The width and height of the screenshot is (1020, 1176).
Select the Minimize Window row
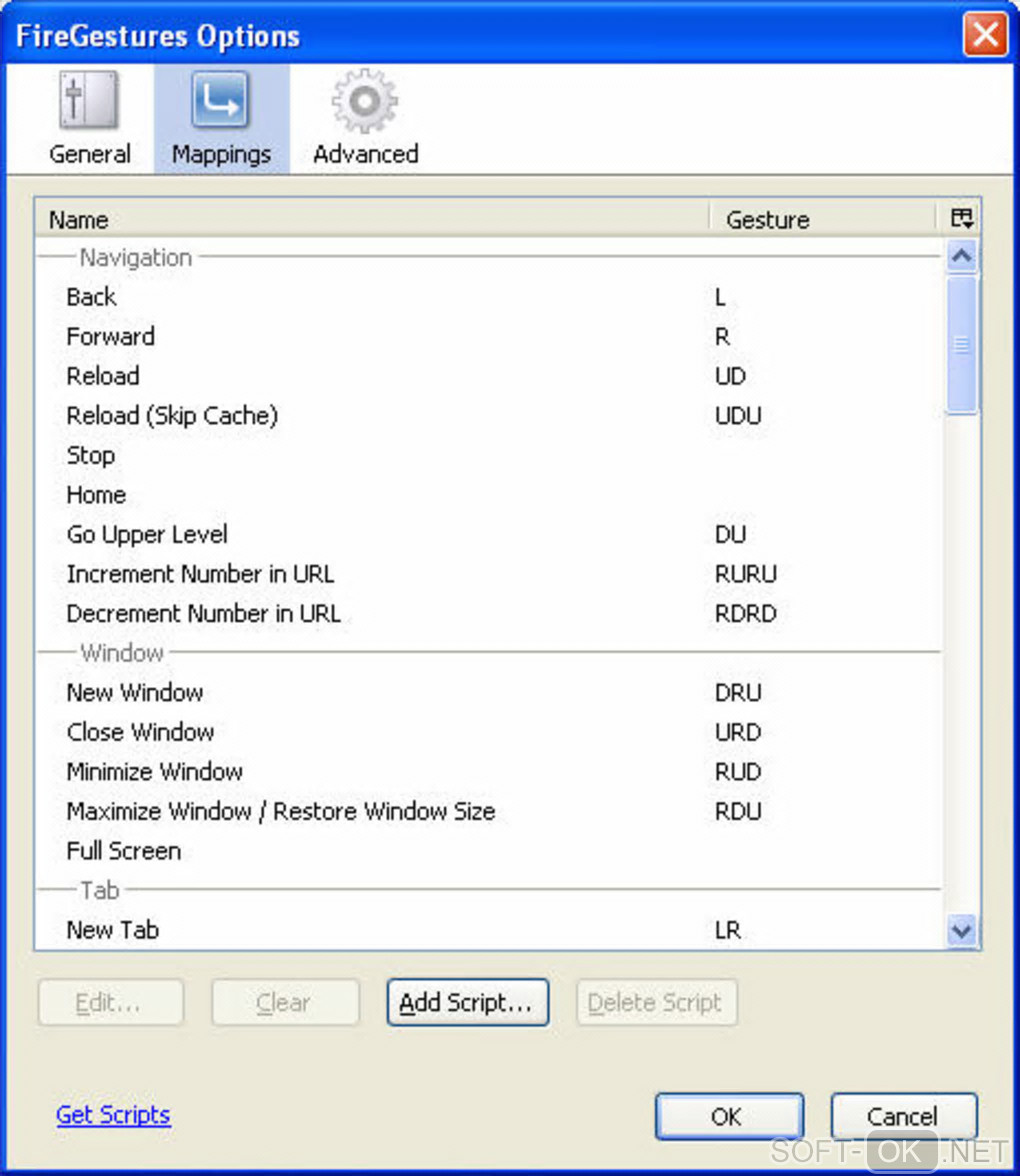pos(489,772)
